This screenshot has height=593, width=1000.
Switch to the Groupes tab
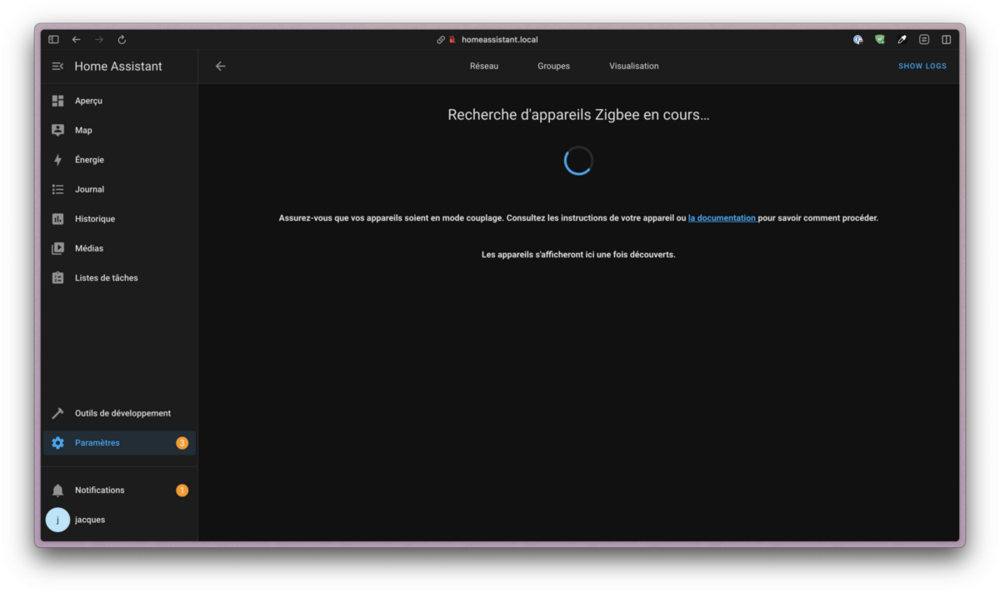pos(554,66)
